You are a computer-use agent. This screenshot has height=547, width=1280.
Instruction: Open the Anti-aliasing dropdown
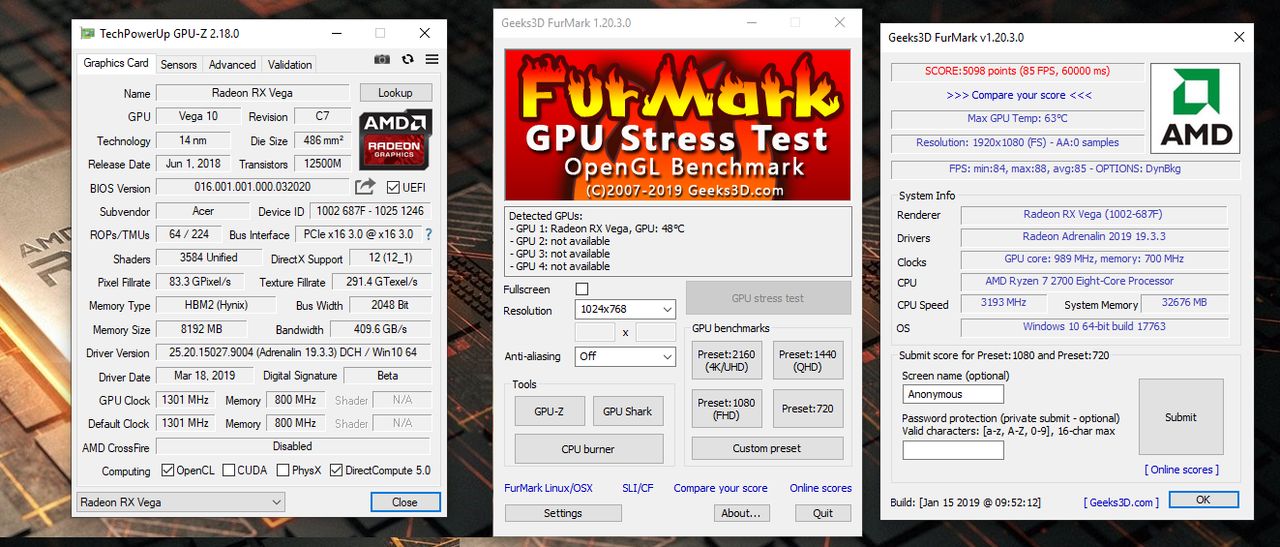click(x=626, y=356)
